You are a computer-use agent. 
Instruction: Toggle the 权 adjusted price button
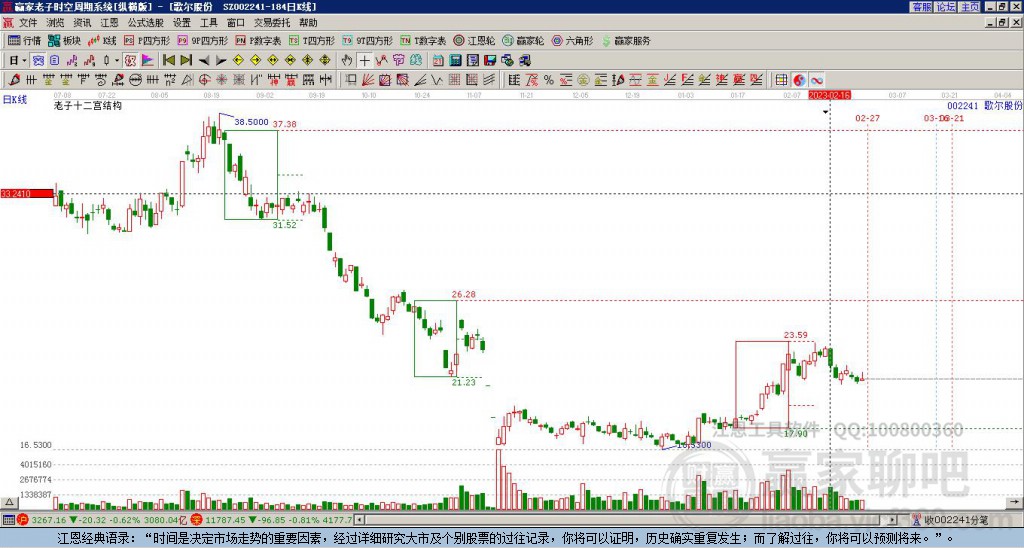(x=130, y=61)
